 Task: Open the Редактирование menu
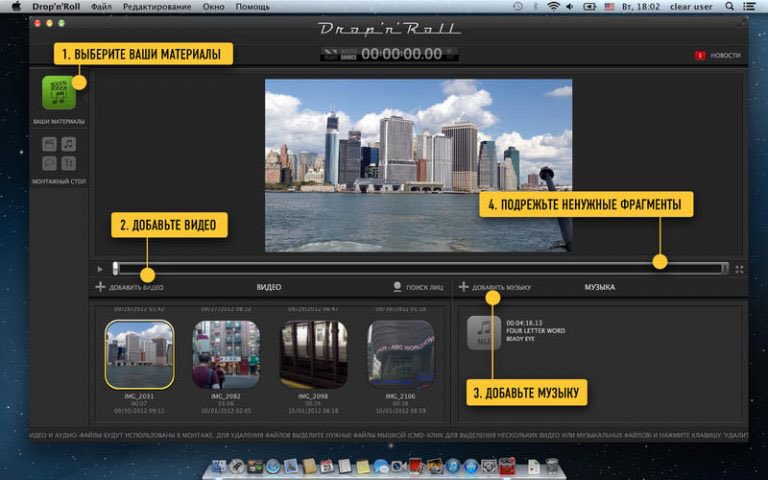pyautogui.click(x=157, y=6)
